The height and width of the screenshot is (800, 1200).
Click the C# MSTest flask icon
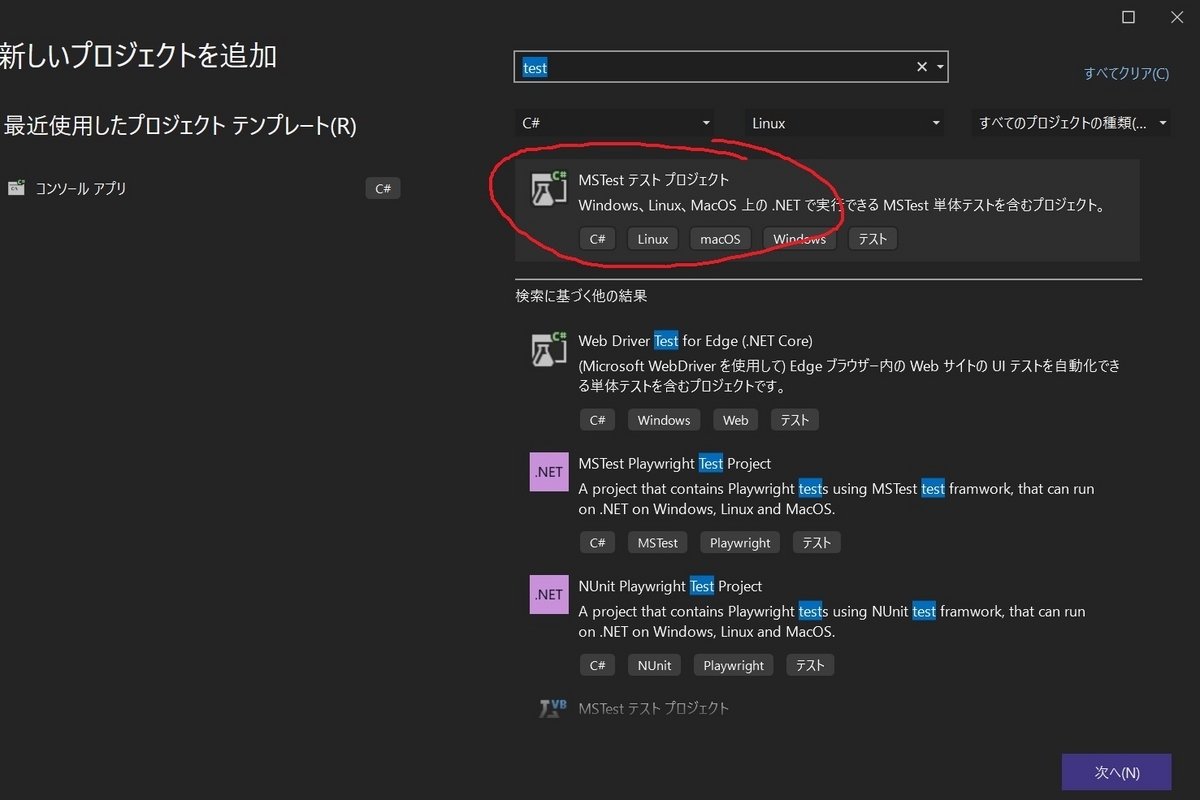click(549, 190)
